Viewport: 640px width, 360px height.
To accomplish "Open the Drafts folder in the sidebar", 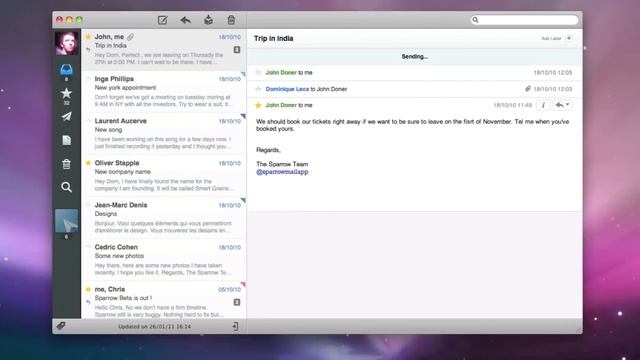I will (x=66, y=140).
